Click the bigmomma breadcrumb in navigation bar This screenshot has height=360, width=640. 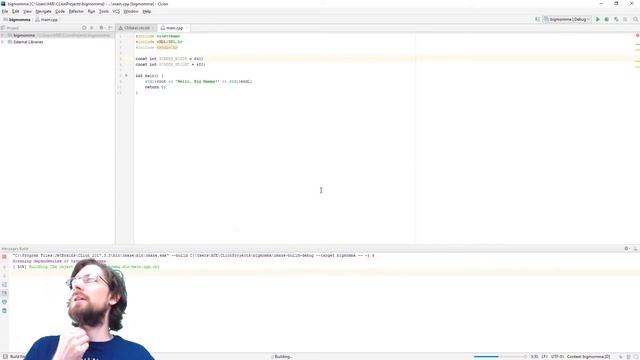[x=17, y=20]
